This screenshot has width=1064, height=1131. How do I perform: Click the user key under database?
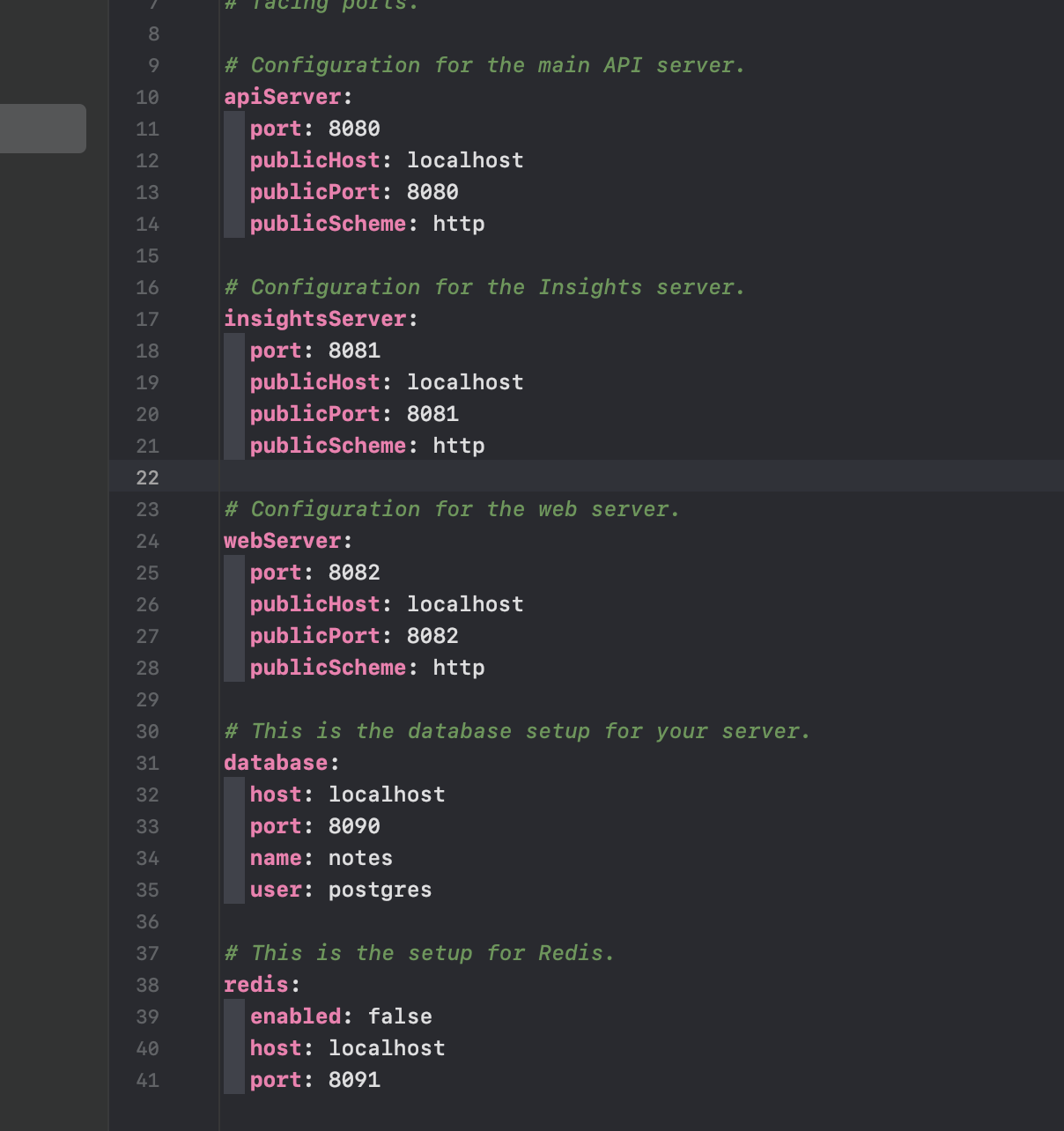click(276, 890)
